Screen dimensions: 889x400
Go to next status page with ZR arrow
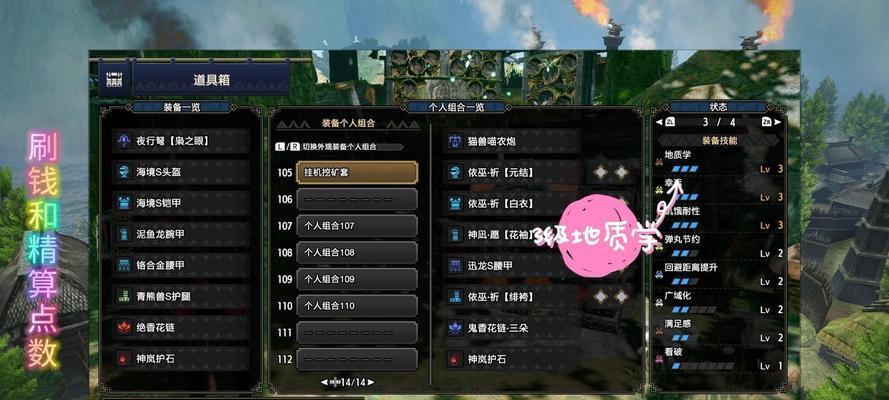pos(771,122)
